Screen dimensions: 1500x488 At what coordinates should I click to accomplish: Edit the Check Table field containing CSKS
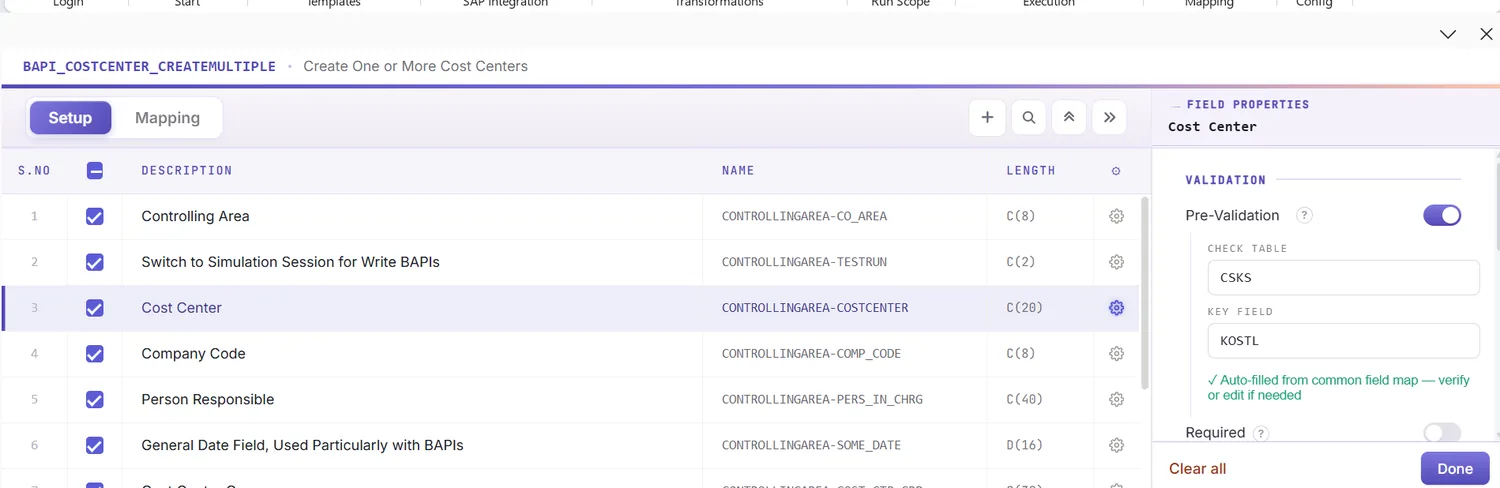[1343, 278]
